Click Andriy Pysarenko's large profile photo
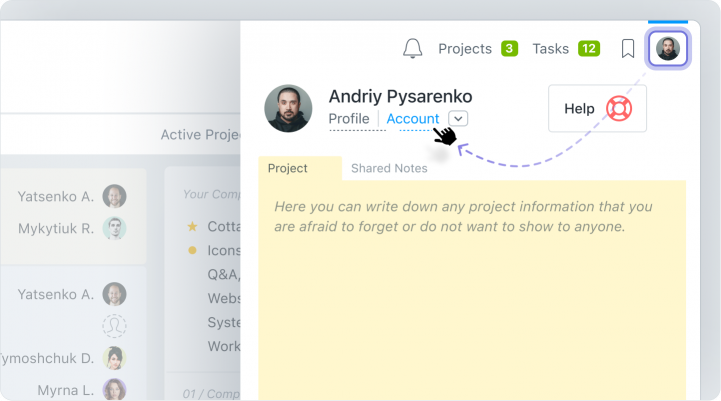Viewport: 721px width, 401px height. [288, 108]
